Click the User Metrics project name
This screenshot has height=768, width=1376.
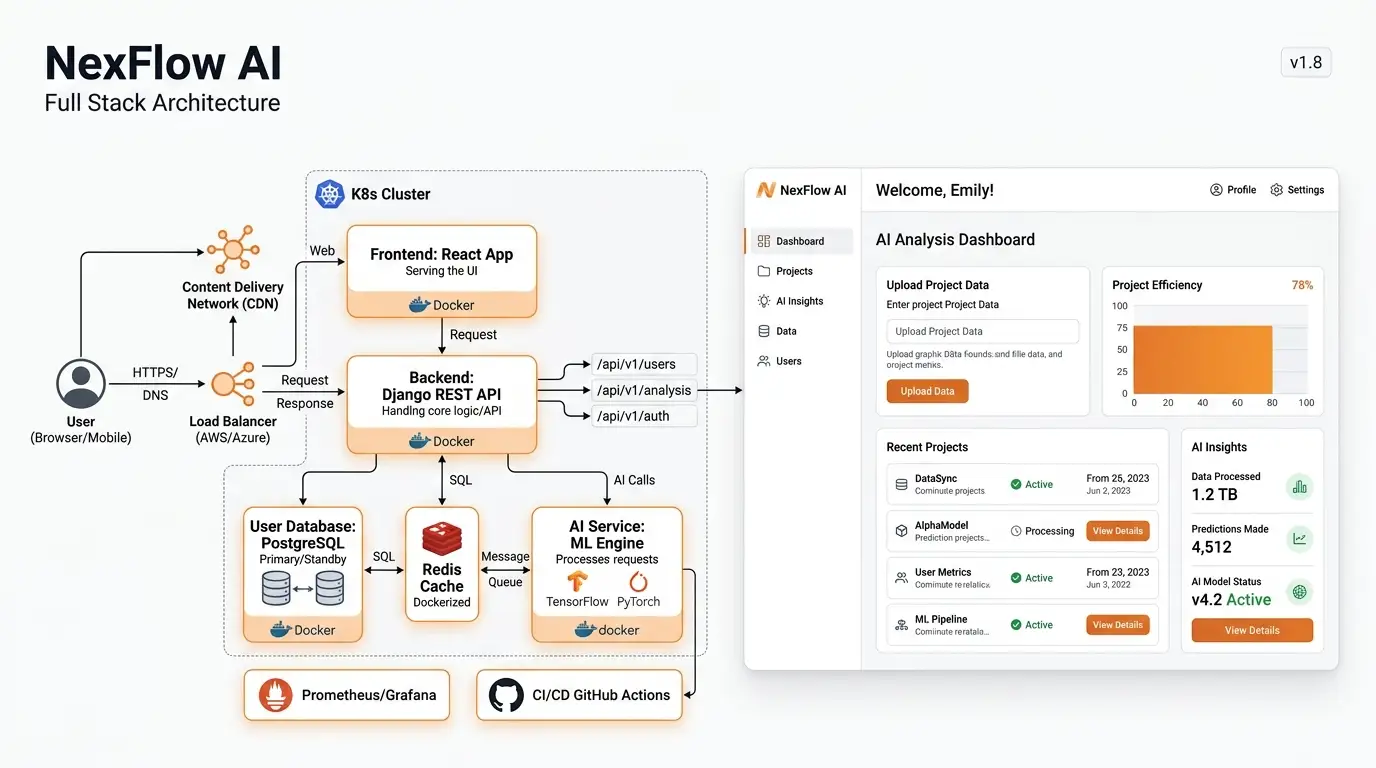943,573
